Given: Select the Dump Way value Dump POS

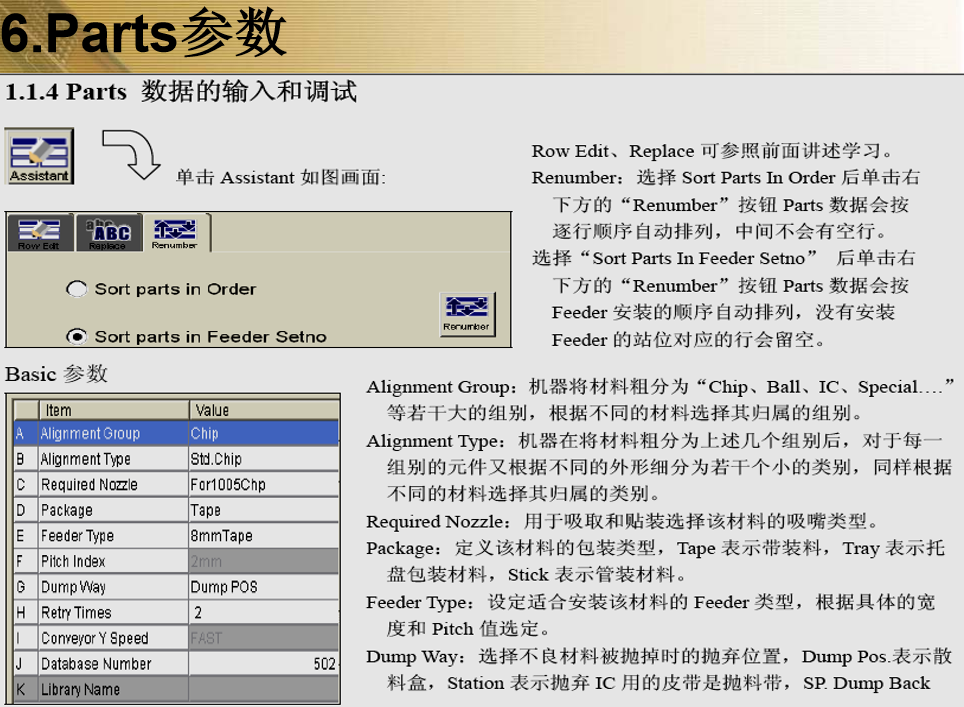Looking at the screenshot, I should 262,587.
